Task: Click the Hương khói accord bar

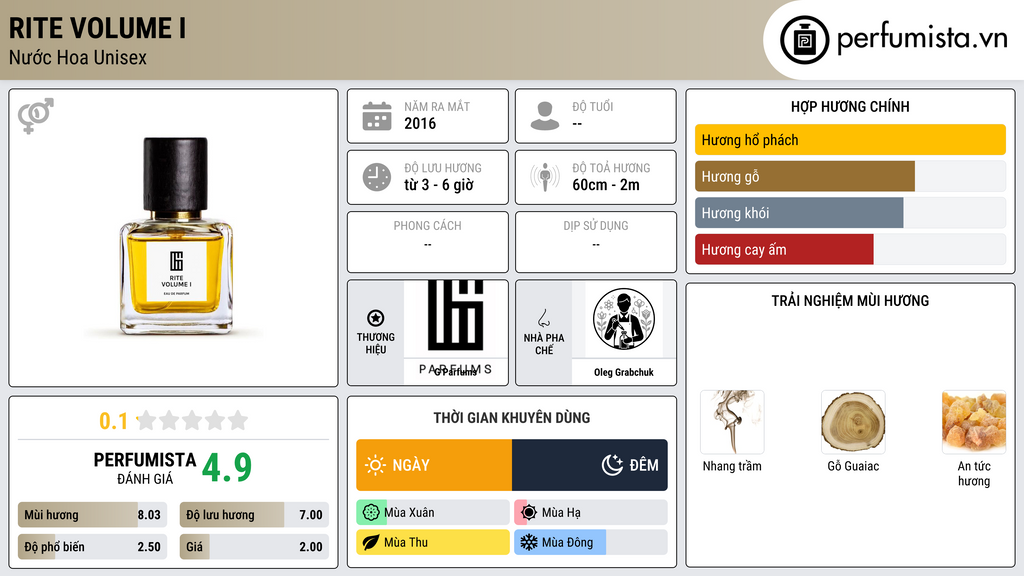Action: click(x=850, y=213)
